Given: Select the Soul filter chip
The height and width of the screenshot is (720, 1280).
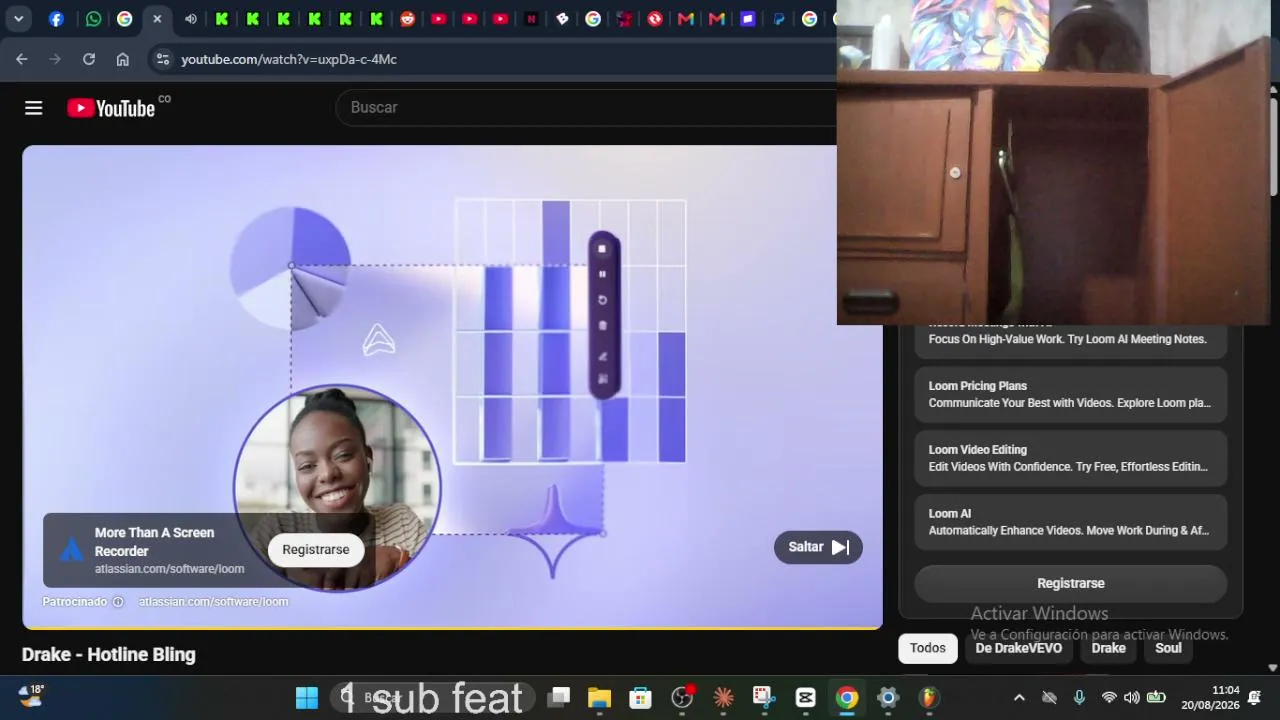Looking at the screenshot, I should click(x=1168, y=648).
